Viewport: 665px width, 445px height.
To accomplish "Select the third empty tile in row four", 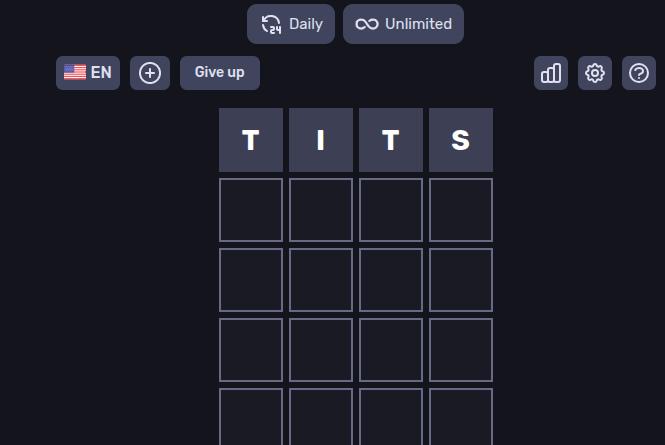I will pyautogui.click(x=391, y=350).
